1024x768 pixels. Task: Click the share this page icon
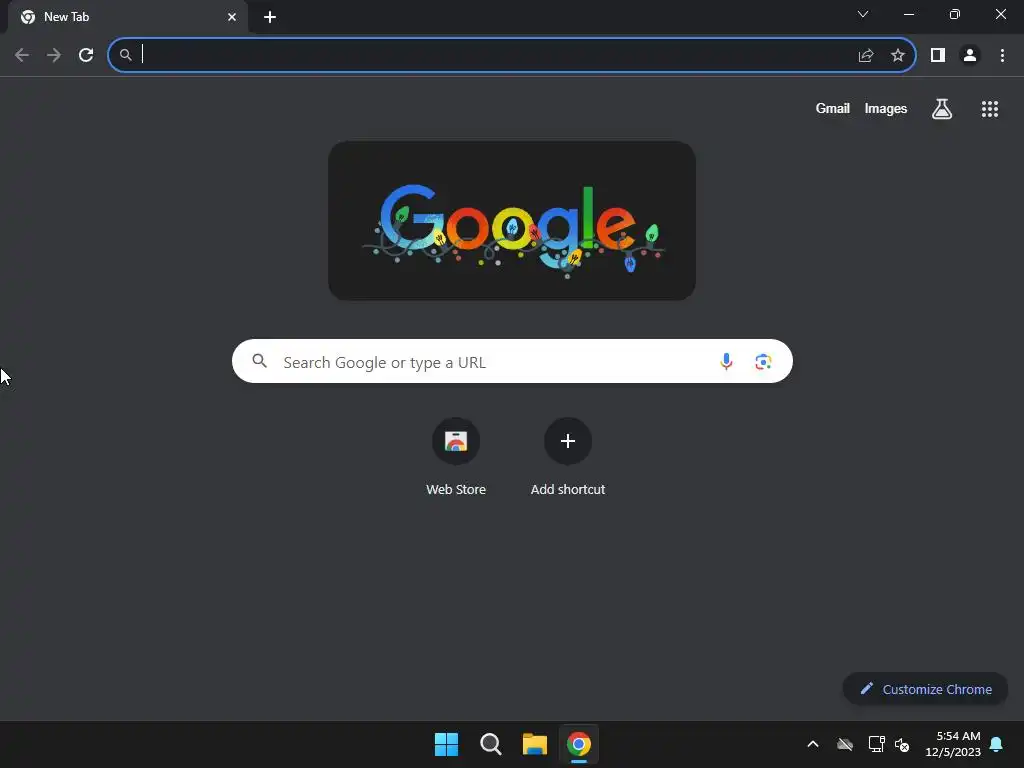[x=866, y=56]
